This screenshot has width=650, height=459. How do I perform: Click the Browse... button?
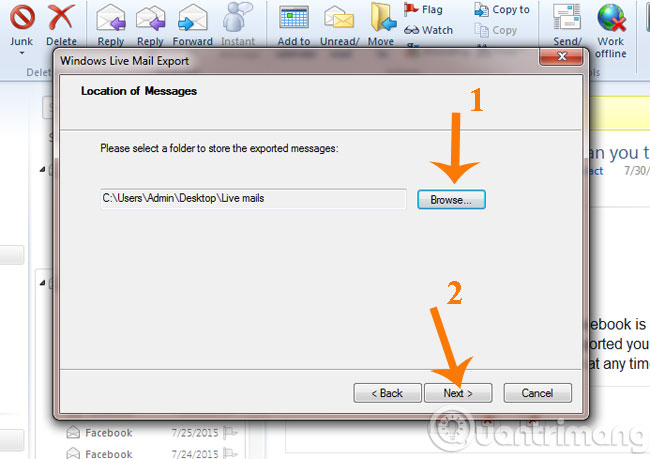[x=451, y=200]
